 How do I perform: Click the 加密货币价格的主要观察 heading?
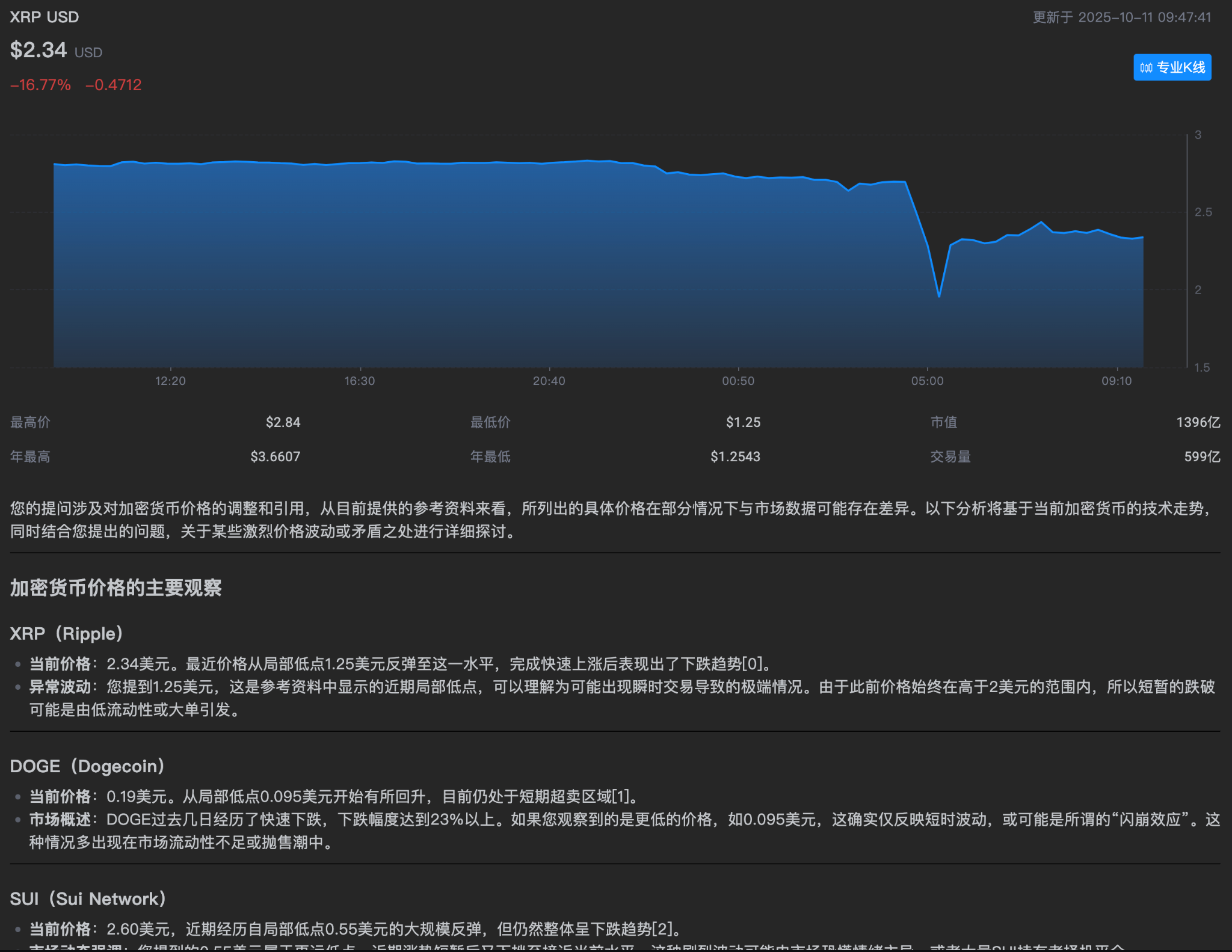115,588
